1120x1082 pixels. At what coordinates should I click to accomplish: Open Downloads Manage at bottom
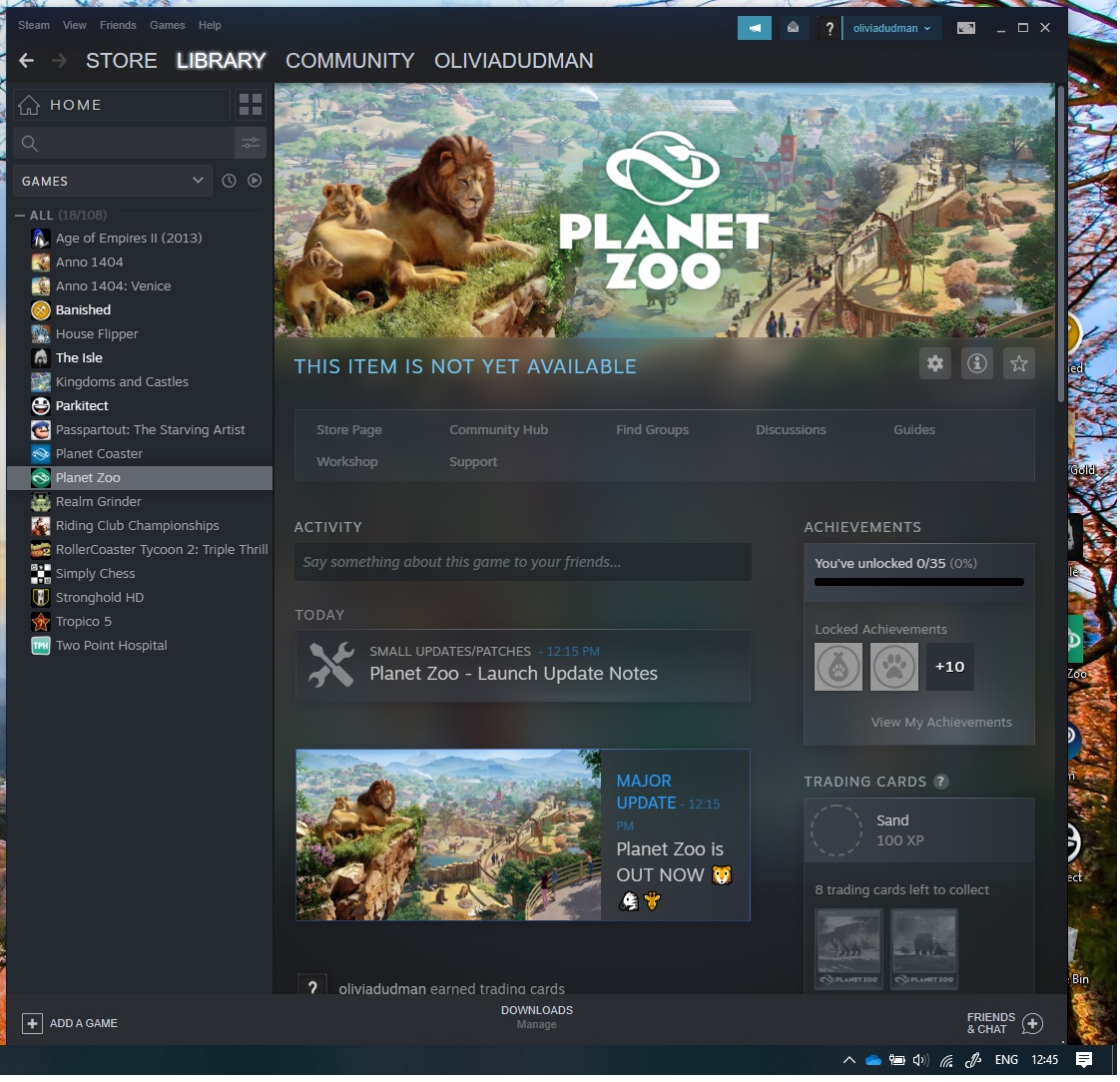[x=536, y=1018]
